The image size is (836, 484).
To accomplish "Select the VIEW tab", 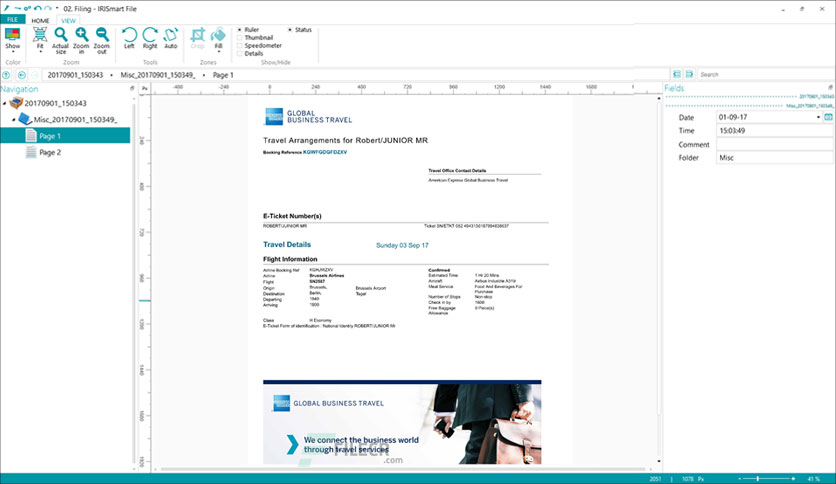I will coord(68,20).
